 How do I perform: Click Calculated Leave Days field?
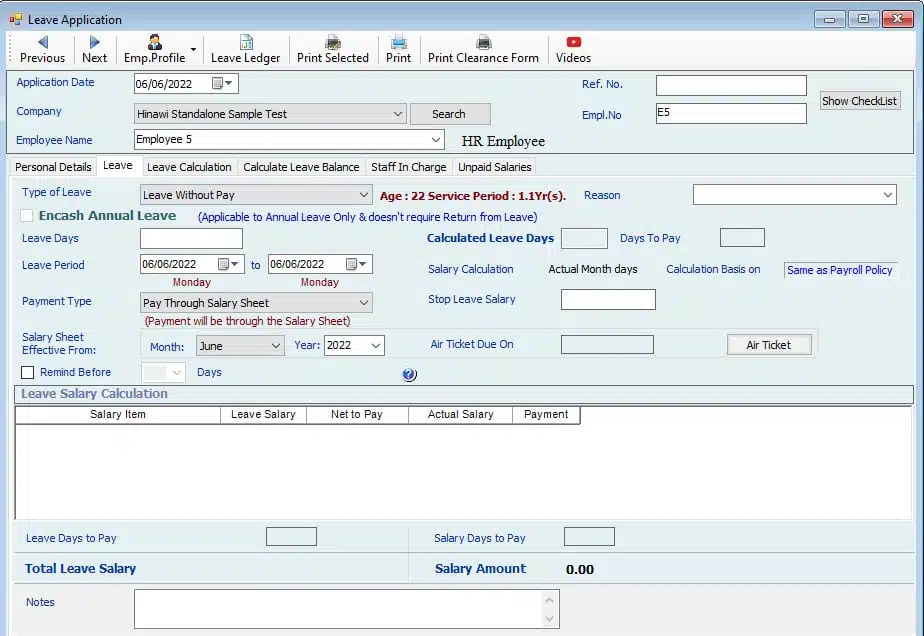(584, 238)
